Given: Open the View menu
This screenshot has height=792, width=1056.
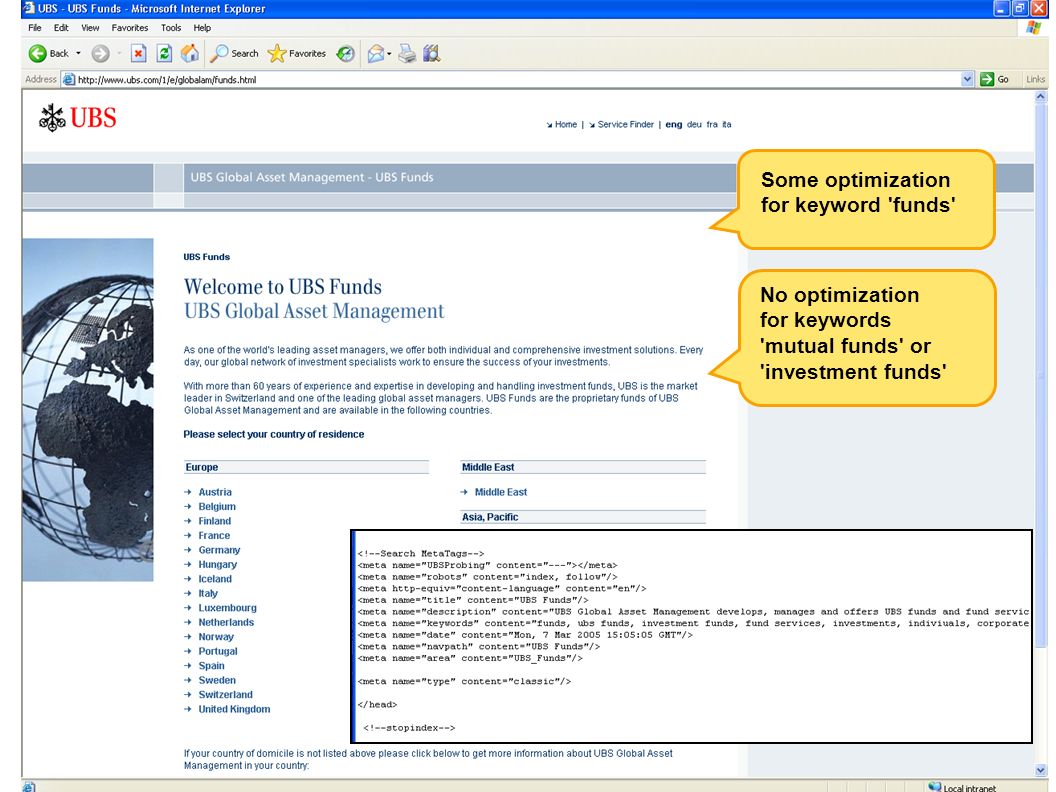Looking at the screenshot, I should coord(90,28).
